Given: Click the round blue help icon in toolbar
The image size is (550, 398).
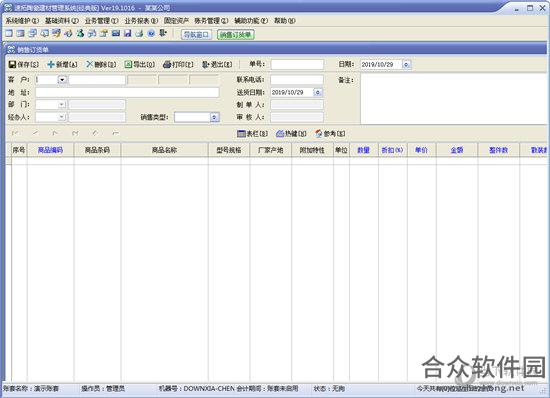Looking at the screenshot, I should 151,34.
